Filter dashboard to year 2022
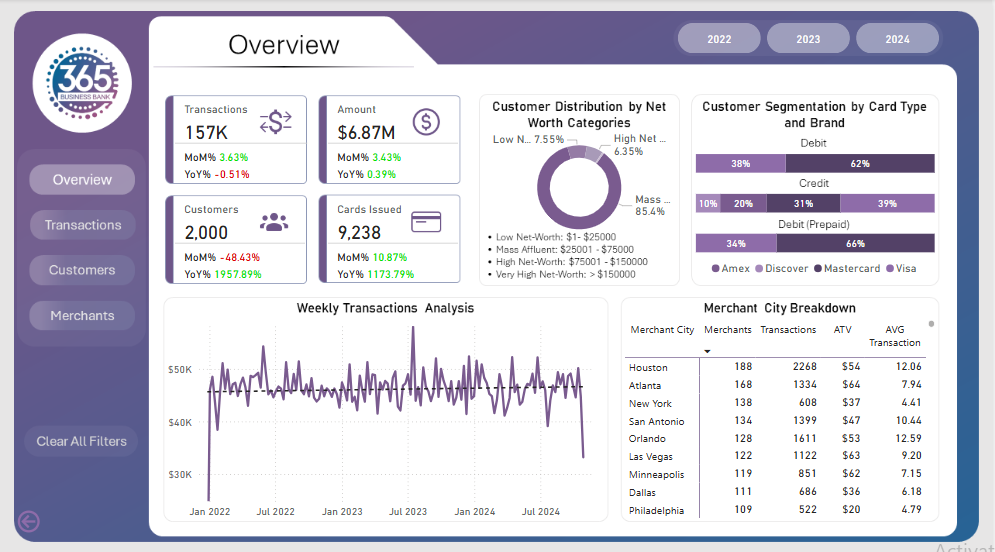The width and height of the screenshot is (995, 552). pos(719,39)
